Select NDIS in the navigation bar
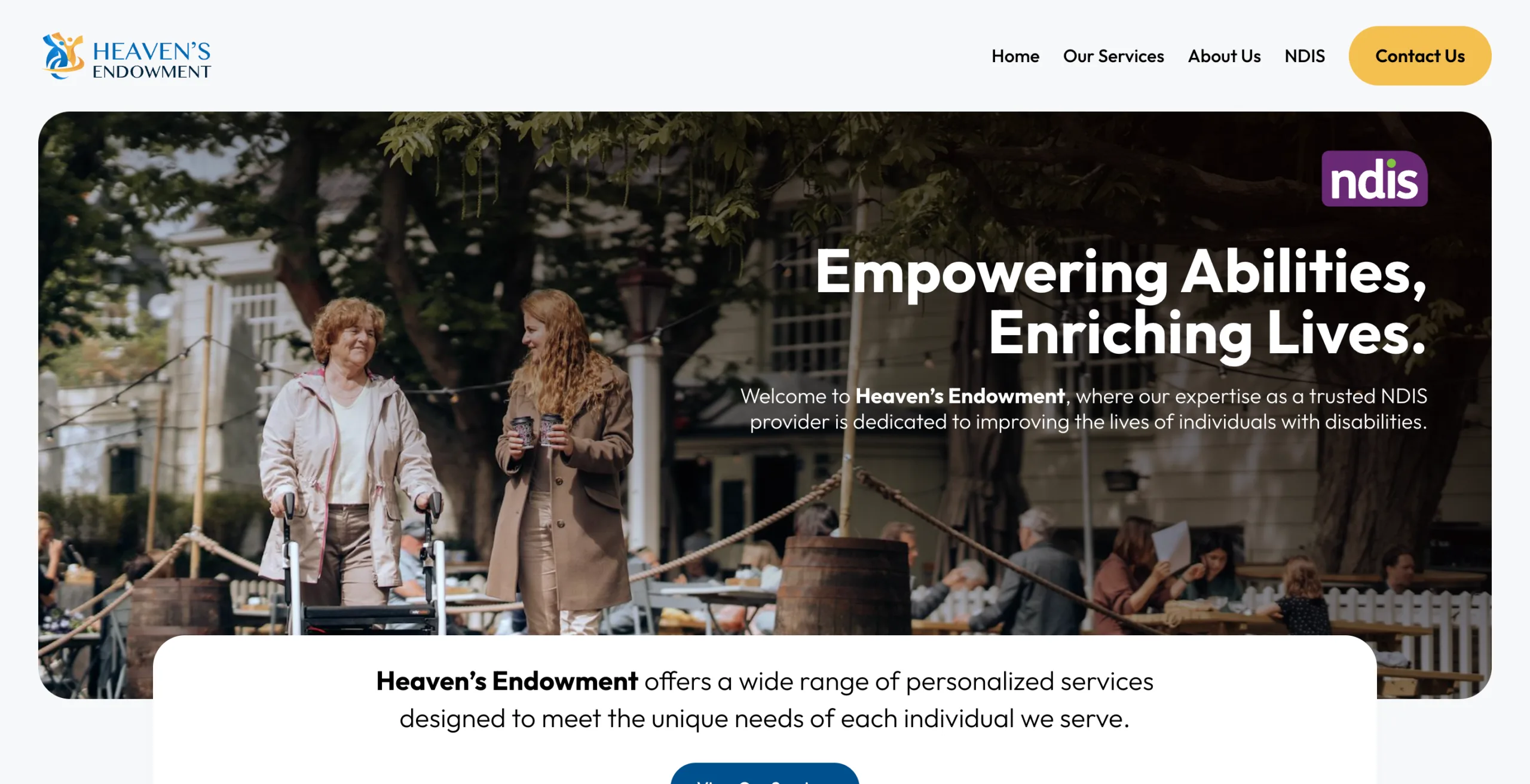Screen dimensions: 1530x784 point(1305,56)
